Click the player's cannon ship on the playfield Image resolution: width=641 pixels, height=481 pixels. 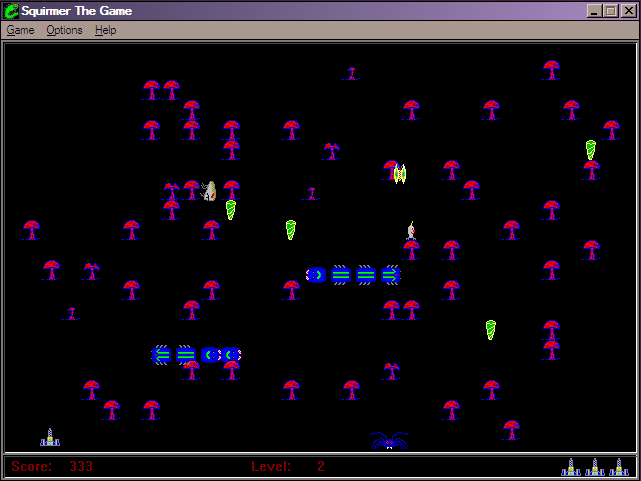coord(50,437)
